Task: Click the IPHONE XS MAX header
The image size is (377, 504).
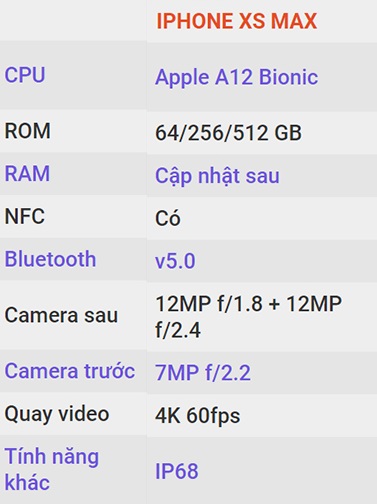Action: tap(237, 21)
